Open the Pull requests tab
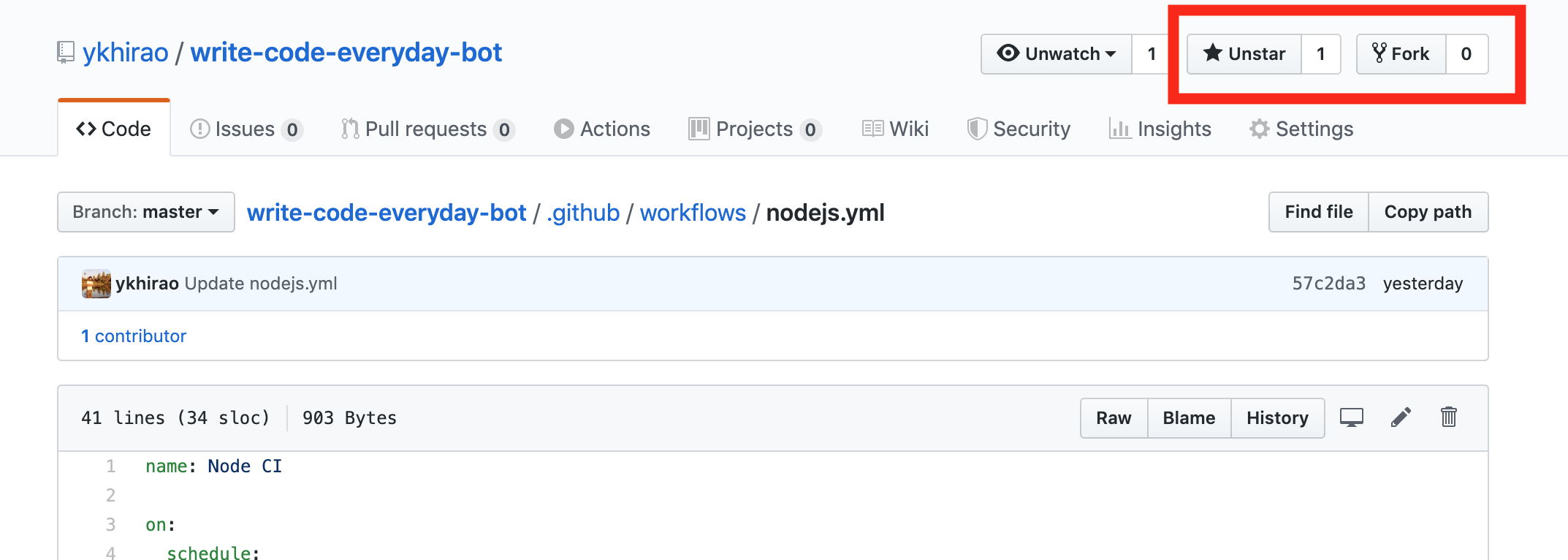Image resolution: width=1568 pixels, height=560 pixels. [427, 129]
